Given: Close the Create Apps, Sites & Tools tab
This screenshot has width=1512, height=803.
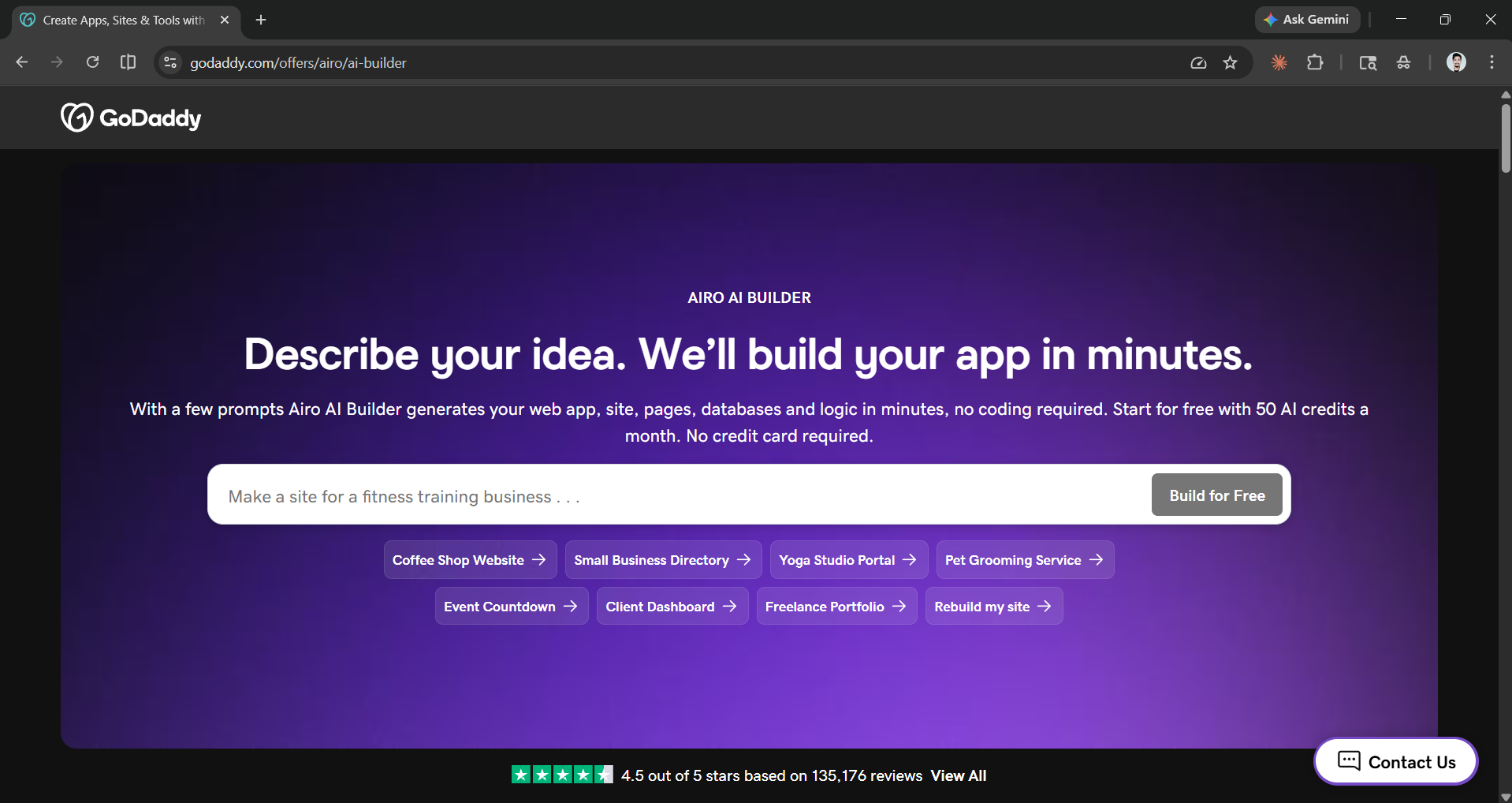Looking at the screenshot, I should tap(225, 20).
